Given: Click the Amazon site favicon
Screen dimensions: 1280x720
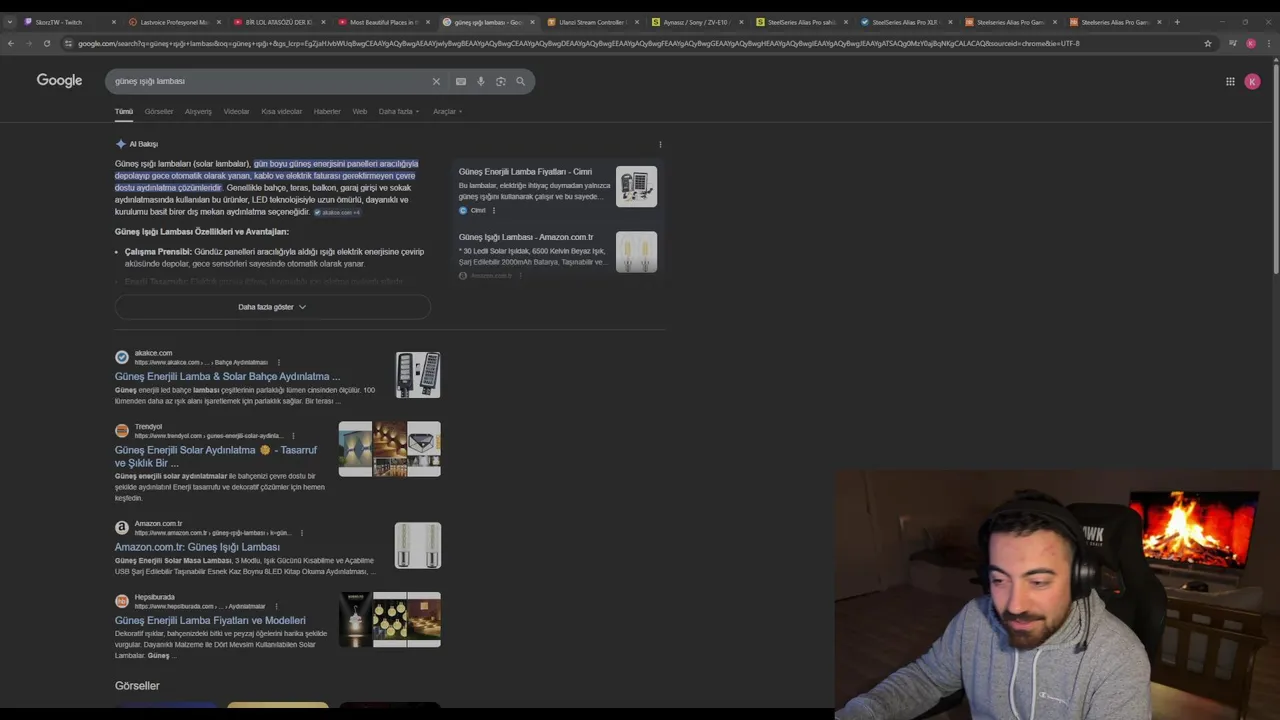Looking at the screenshot, I should 122,527.
